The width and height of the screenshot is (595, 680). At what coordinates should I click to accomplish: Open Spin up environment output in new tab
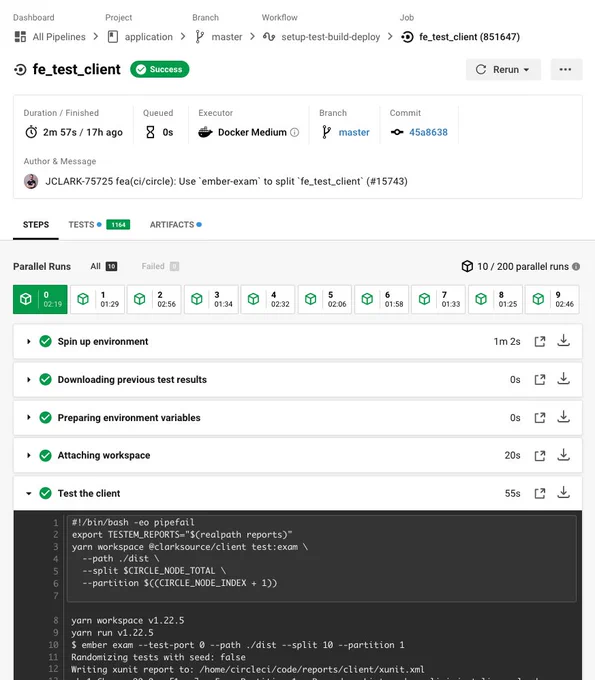[540, 342]
